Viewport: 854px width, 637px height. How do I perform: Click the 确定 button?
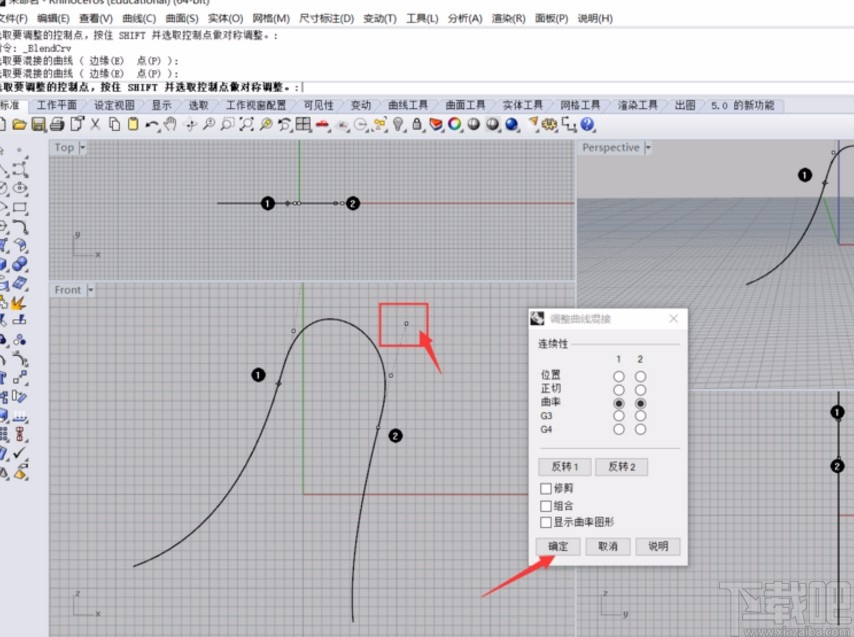557,547
